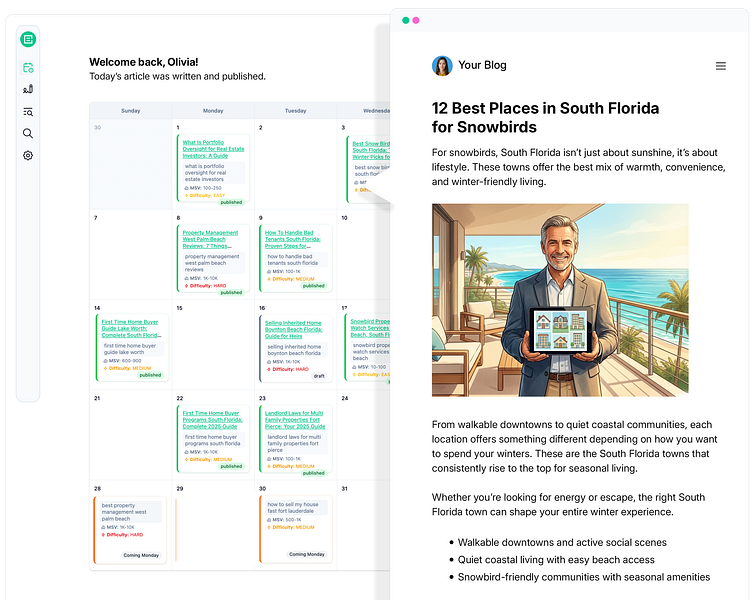Click the snowbird article featured image

(560, 300)
